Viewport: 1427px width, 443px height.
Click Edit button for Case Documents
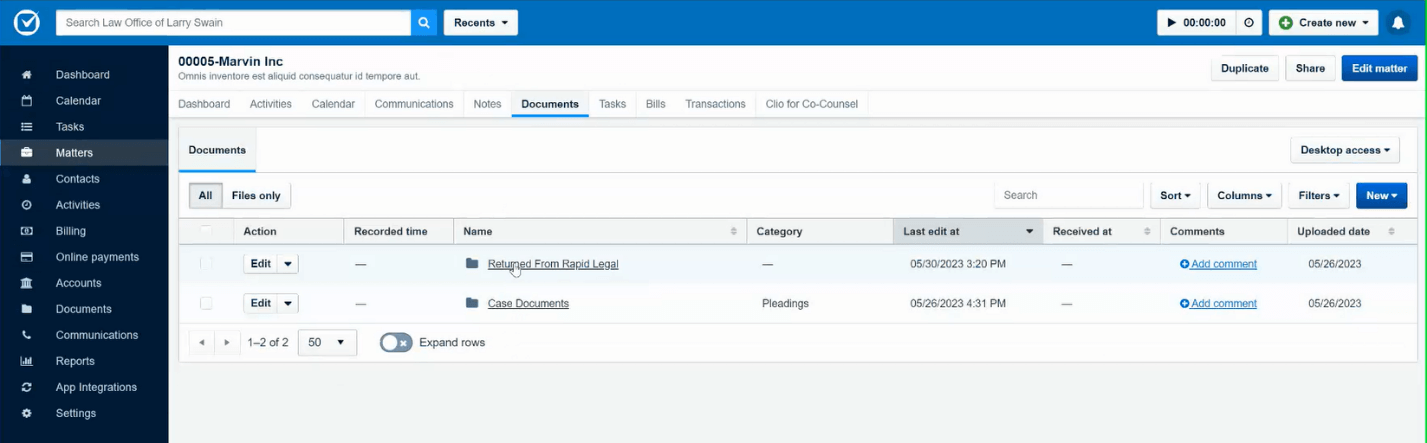point(261,303)
